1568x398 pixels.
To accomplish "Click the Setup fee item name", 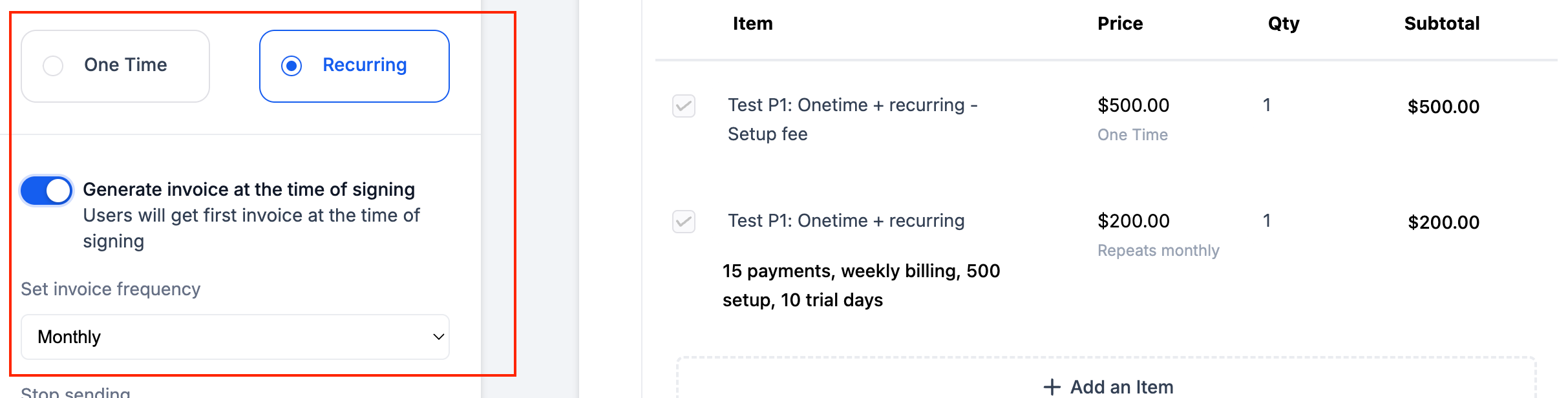I will [x=852, y=119].
